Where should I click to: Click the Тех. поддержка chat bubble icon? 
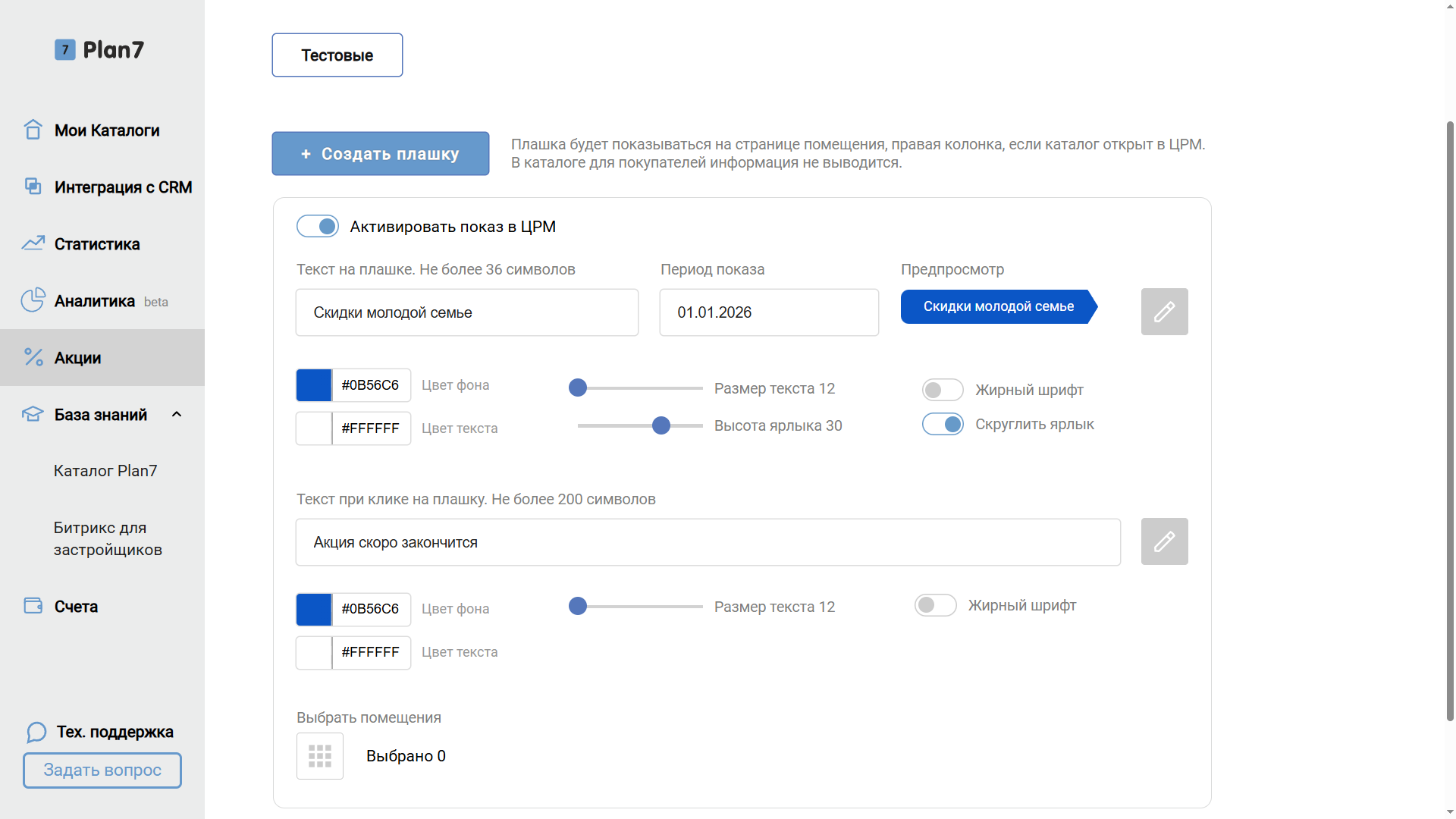[x=36, y=732]
